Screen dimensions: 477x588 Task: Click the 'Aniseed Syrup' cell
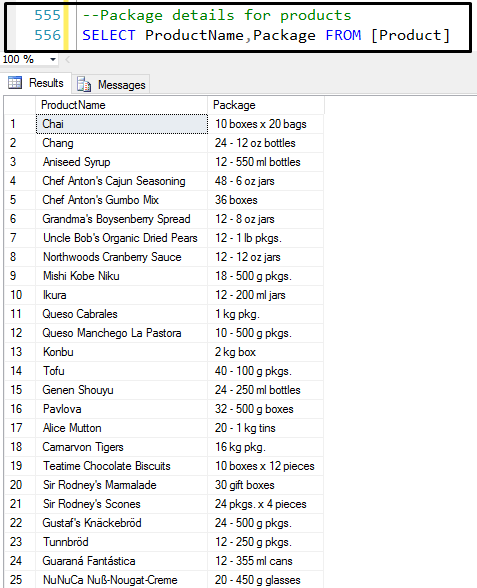coord(122,162)
